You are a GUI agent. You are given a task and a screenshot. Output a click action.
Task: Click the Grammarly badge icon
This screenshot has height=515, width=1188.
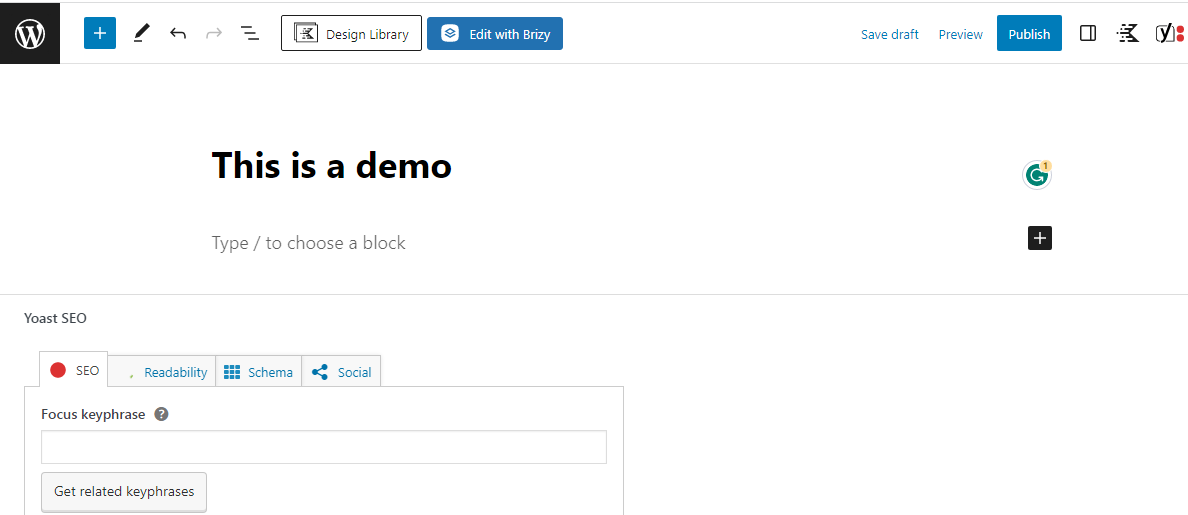1036,175
